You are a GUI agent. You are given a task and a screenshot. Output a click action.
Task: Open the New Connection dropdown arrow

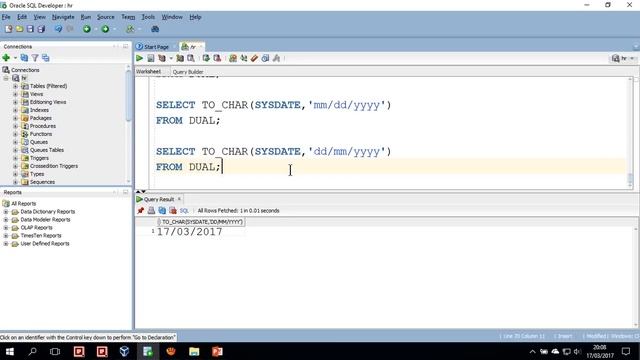(15, 58)
